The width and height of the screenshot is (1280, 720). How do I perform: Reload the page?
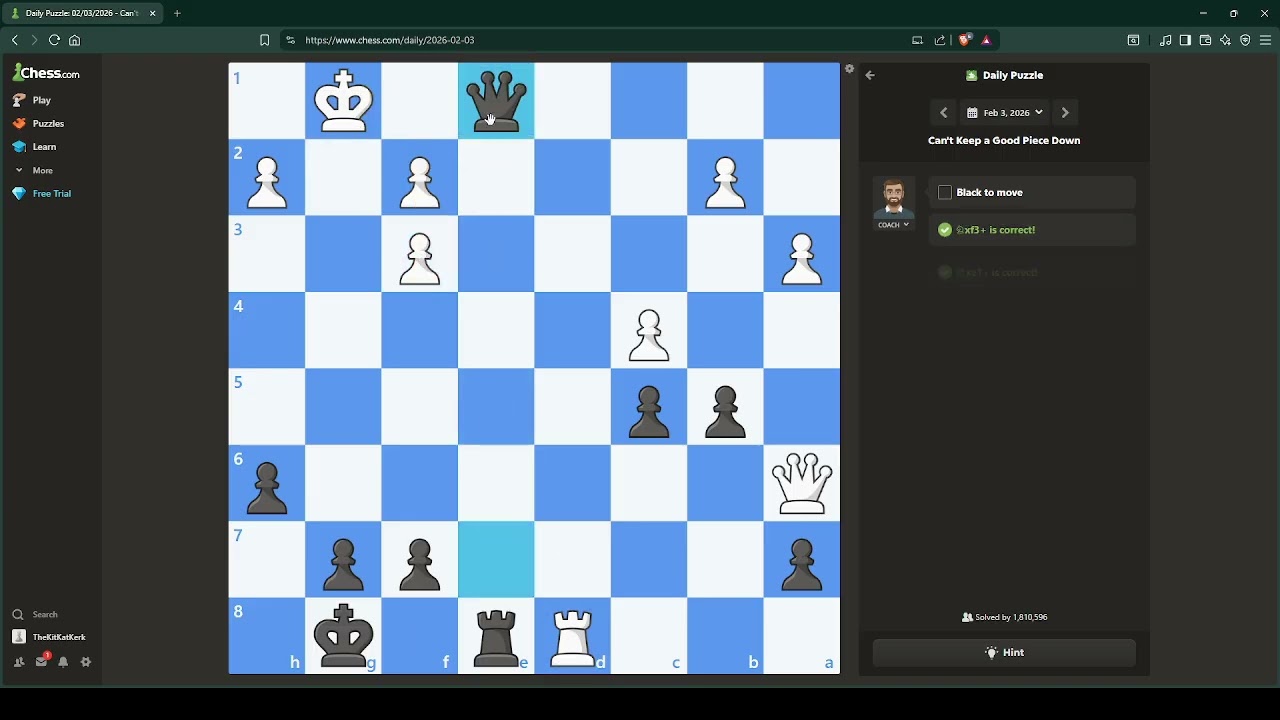coord(54,40)
